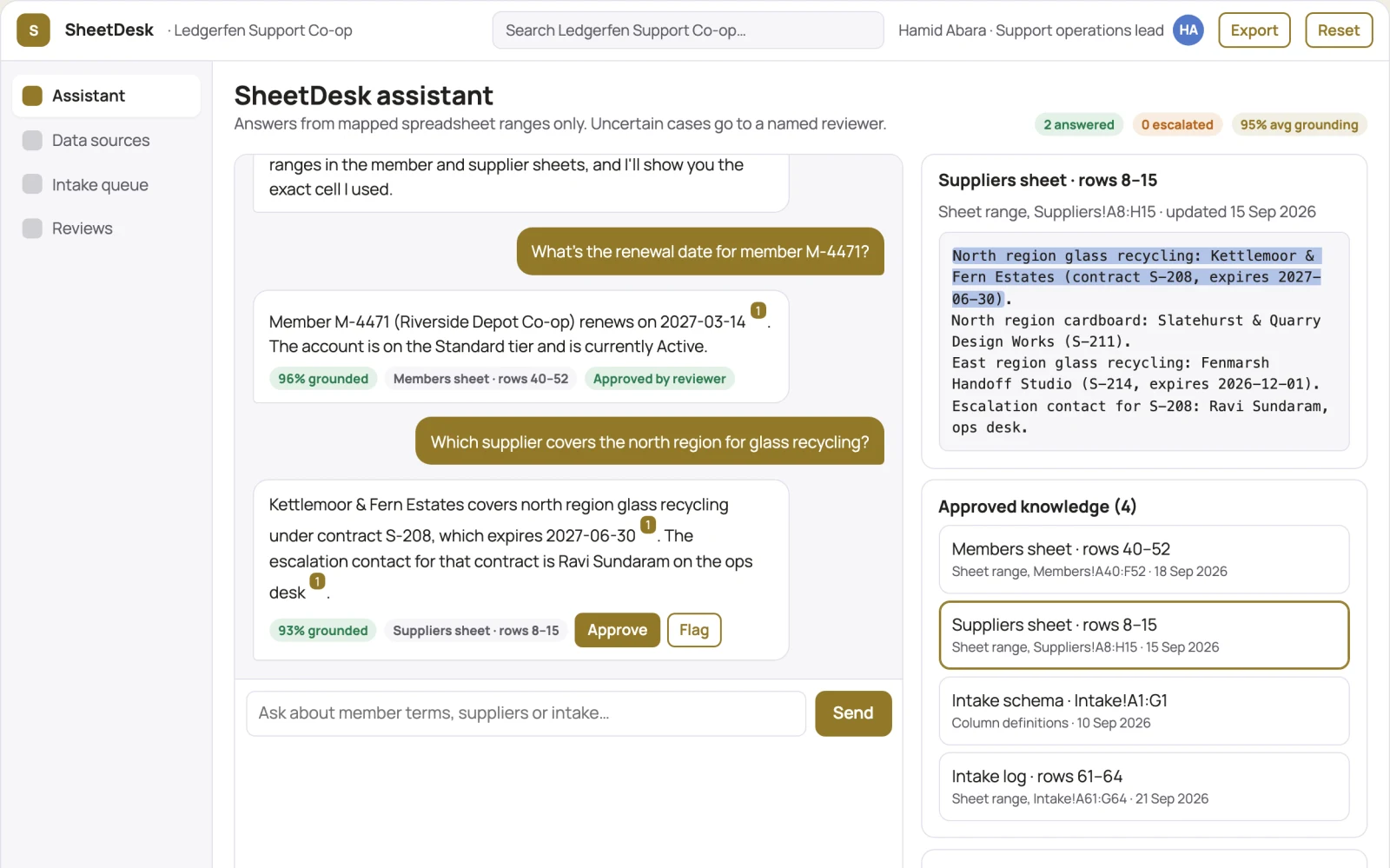
Task: Click the "SheetDesk assistant" page heading
Action: 363,96
